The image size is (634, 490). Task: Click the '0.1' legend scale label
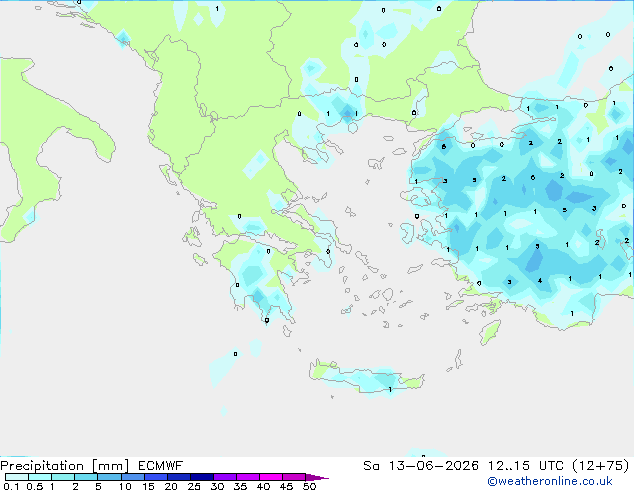[x=11, y=486]
